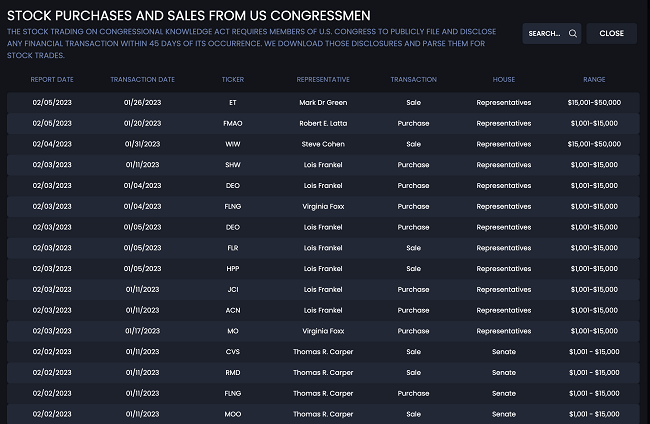Click $15,001-$50,000 range in WW row

[594, 144]
